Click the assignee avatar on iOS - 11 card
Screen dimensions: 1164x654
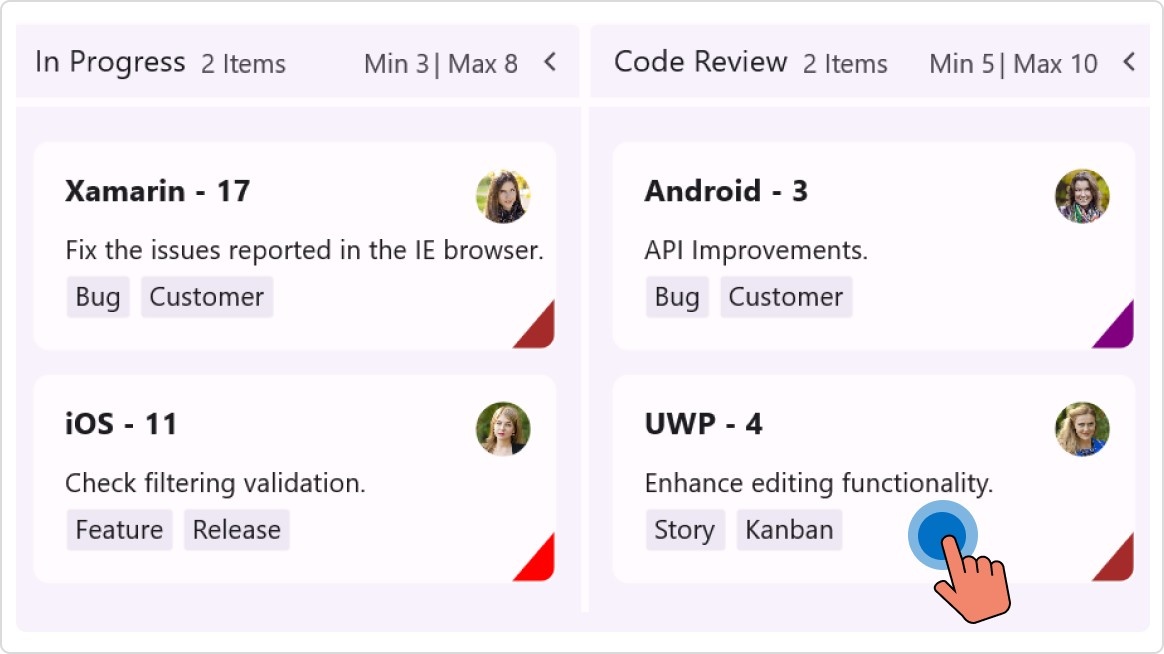[x=503, y=430]
